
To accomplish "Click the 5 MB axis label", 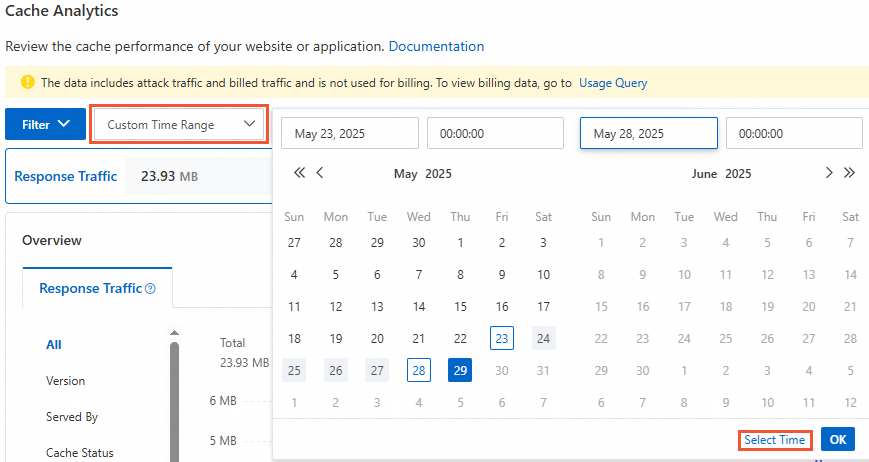I will 223,441.
